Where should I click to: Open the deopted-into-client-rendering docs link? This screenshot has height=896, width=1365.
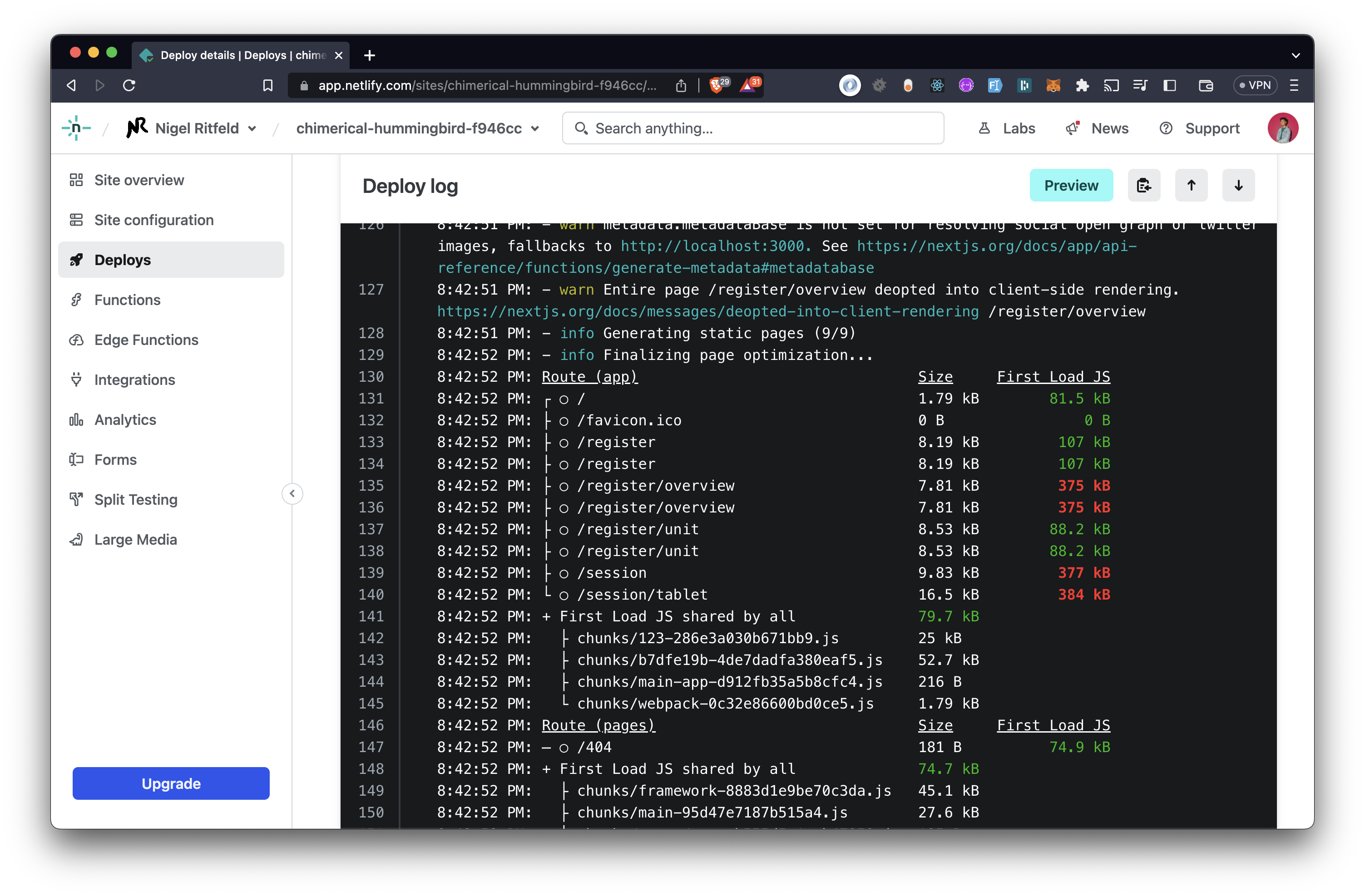(x=707, y=311)
